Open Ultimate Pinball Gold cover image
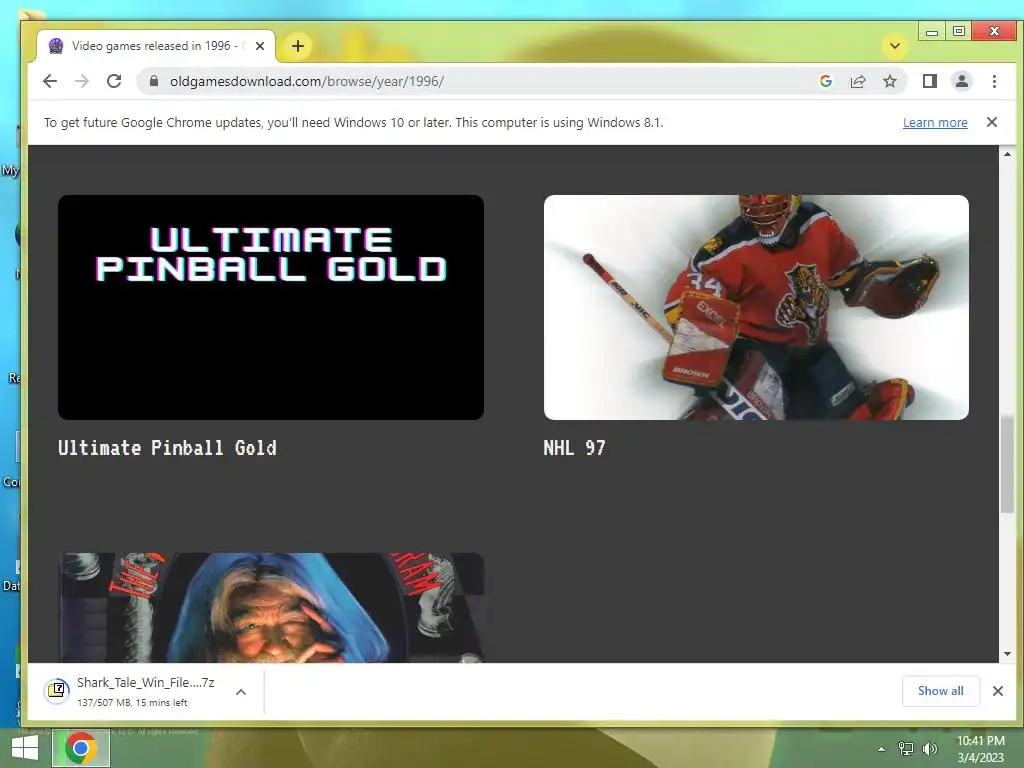The width and height of the screenshot is (1024, 768). tap(270, 307)
